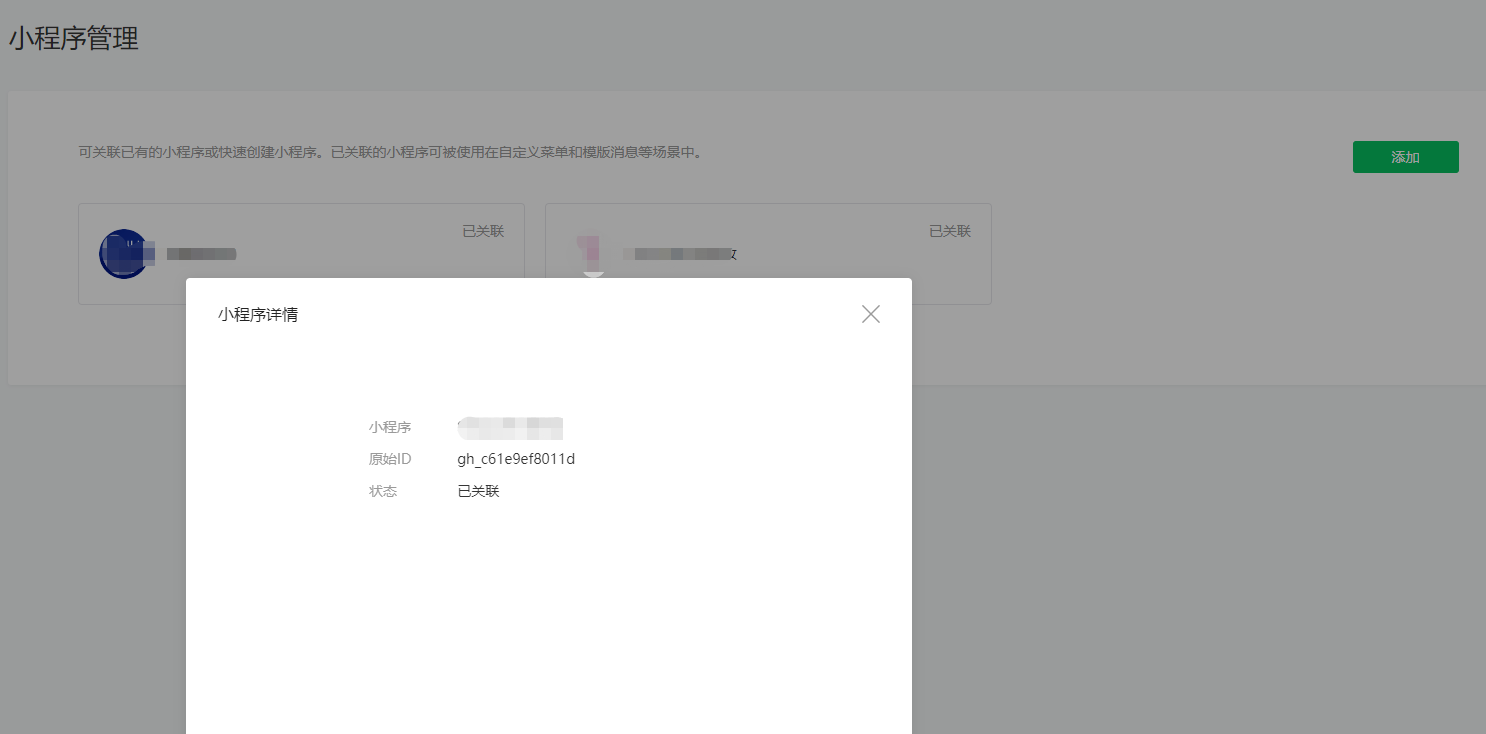Click the 已关联 status value in dialog
The image size is (1486, 734).
pyautogui.click(x=478, y=492)
